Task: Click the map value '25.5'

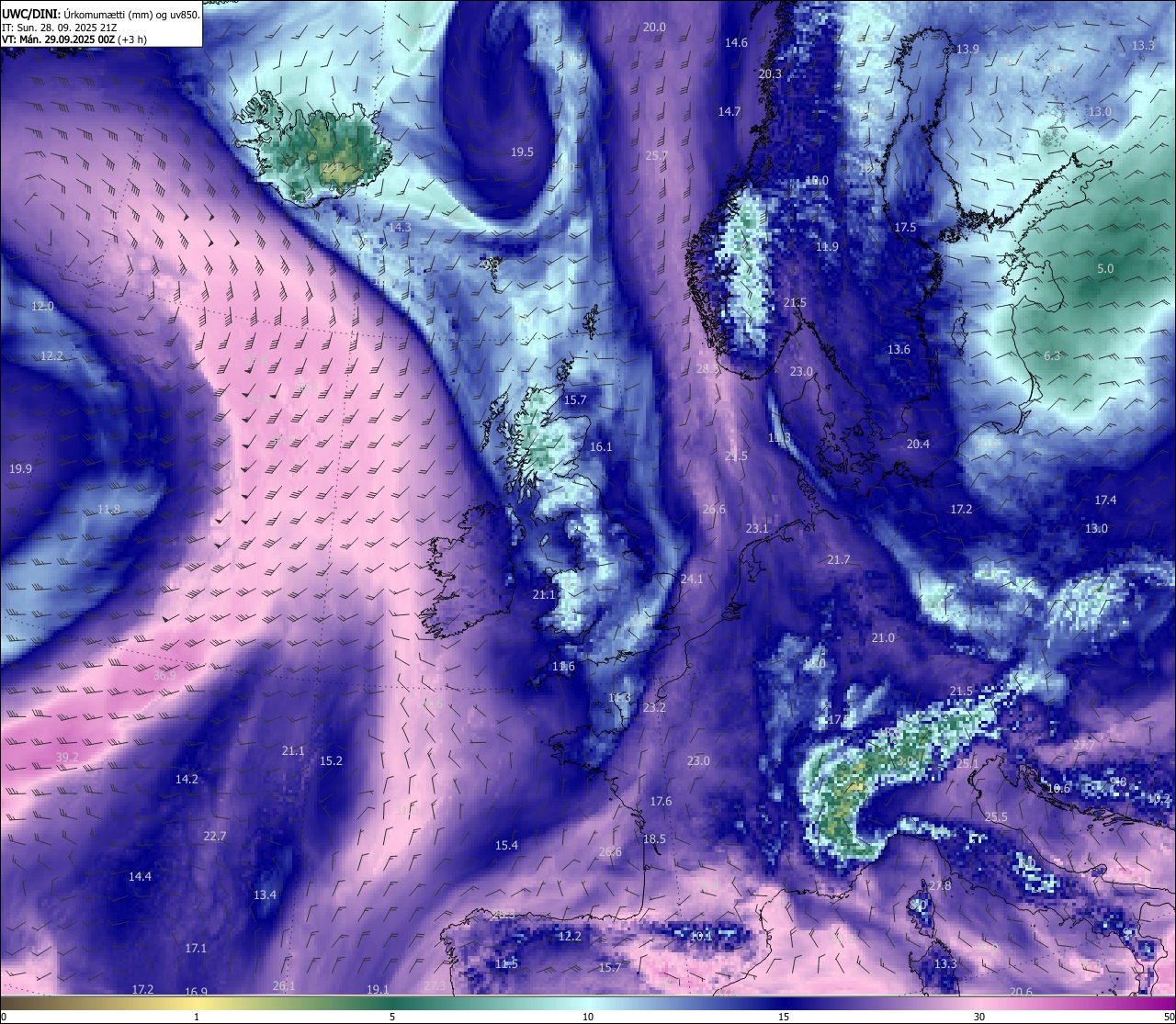Action: 996,817
